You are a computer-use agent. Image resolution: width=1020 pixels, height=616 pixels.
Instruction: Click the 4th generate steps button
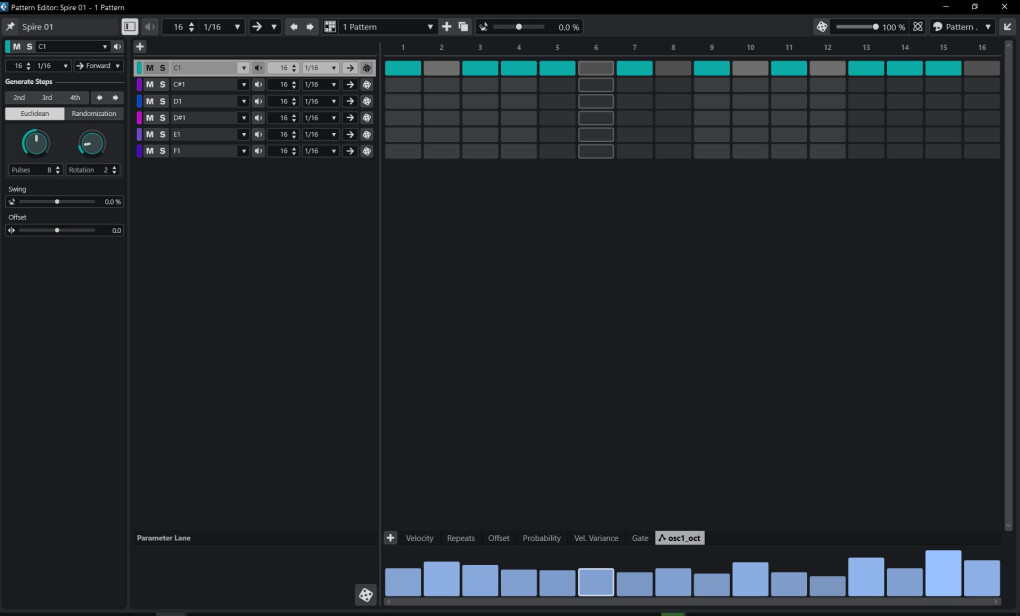(x=75, y=98)
